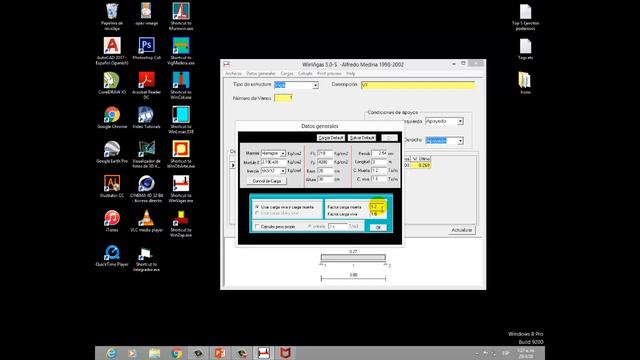Click the Base input field

[325, 171]
